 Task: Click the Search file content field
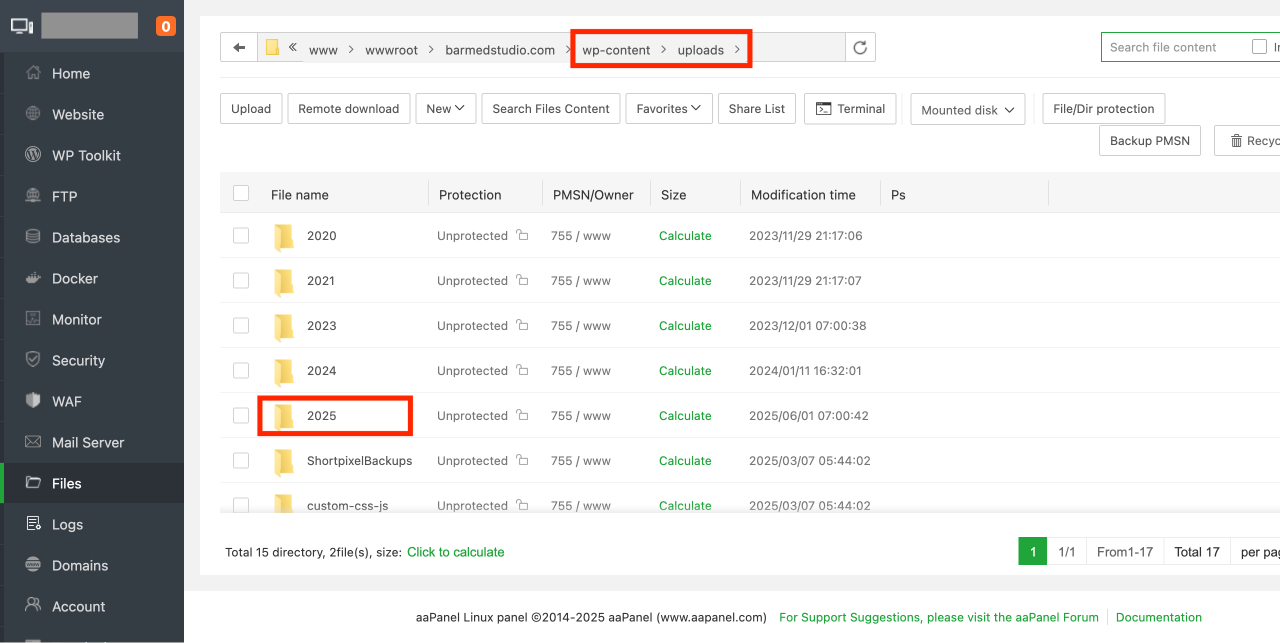tap(1175, 47)
